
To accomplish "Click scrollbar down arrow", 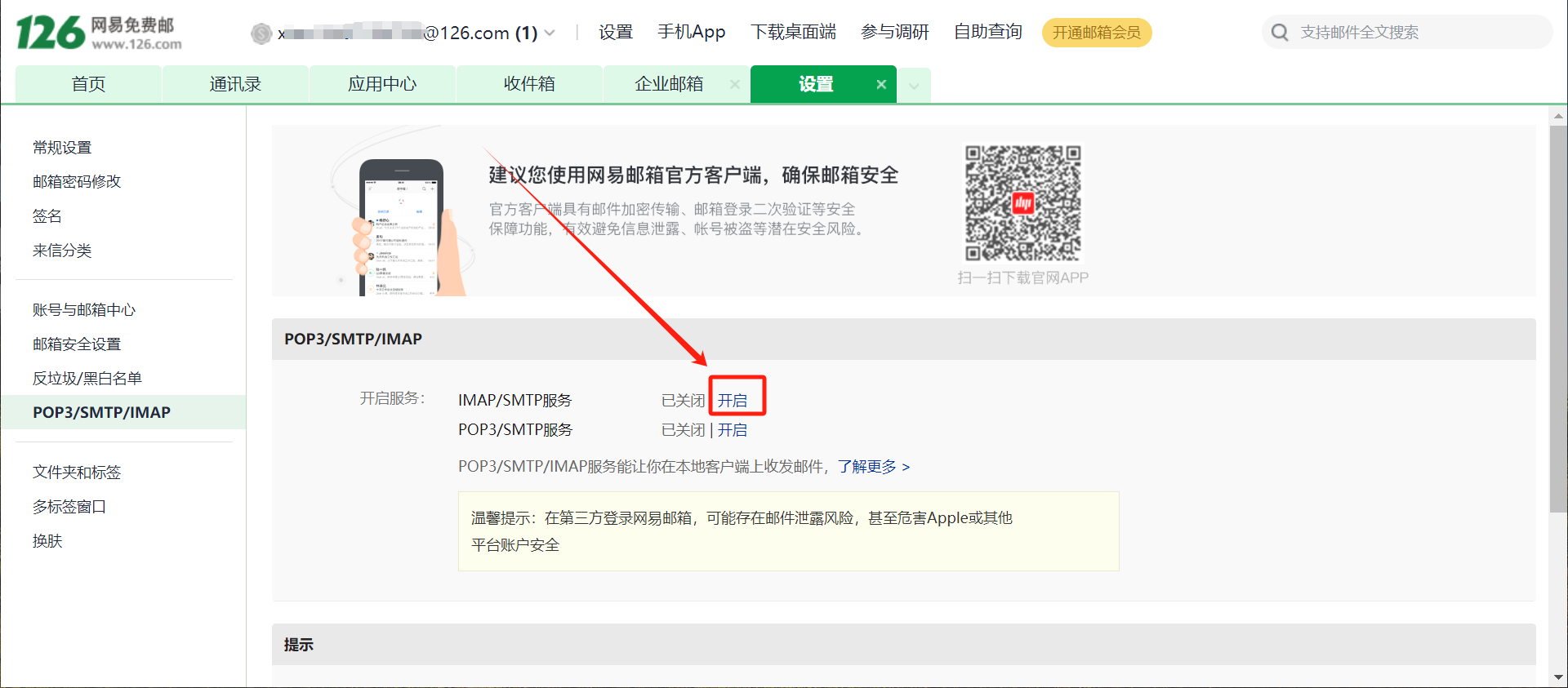I will (1558, 677).
